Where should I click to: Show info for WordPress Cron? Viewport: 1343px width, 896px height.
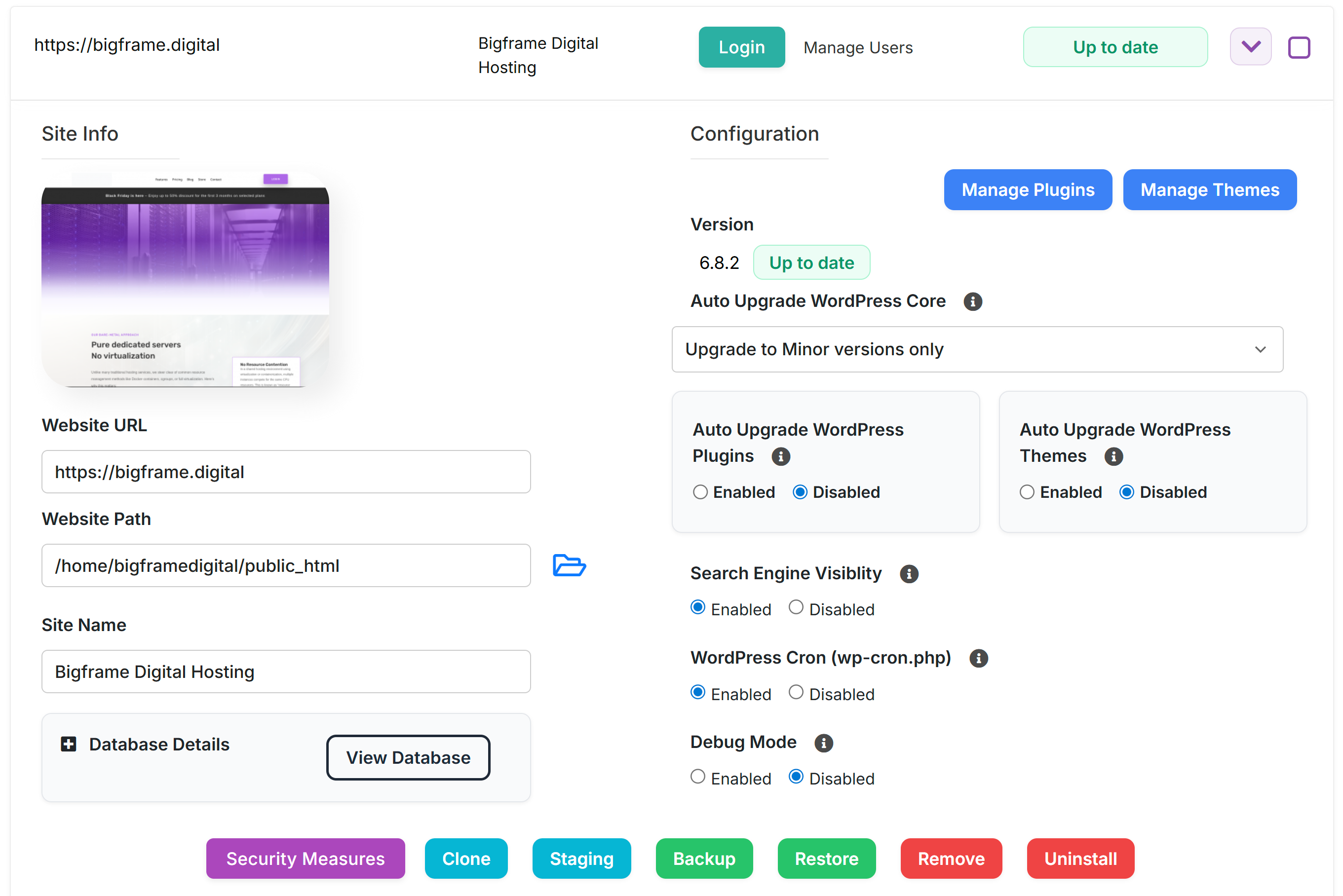click(978, 658)
